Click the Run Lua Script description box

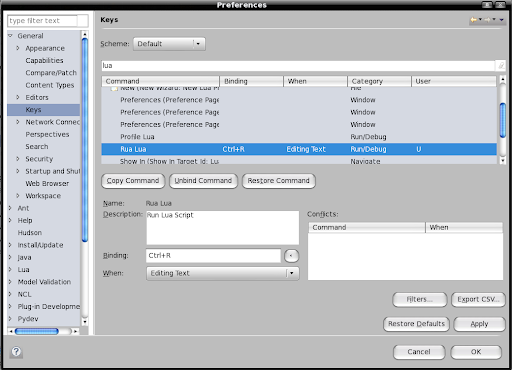point(223,228)
